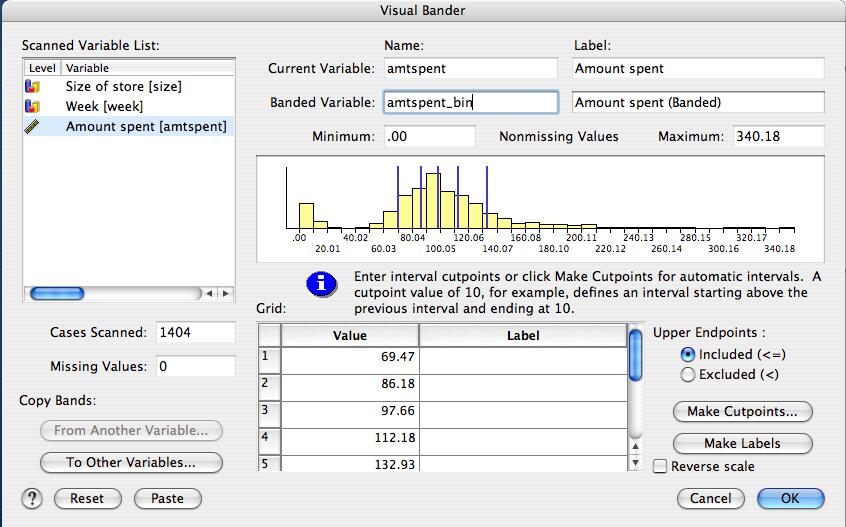
Task: Click row header number 3 in grid
Action: point(269,415)
